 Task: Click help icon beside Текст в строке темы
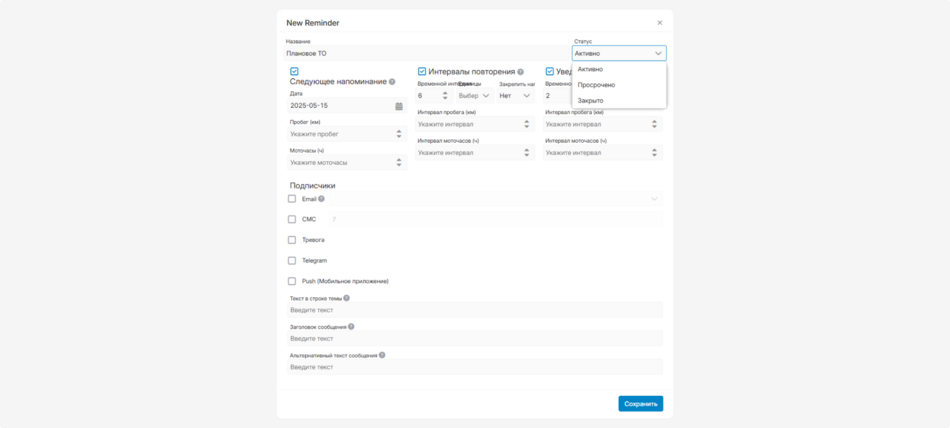pyautogui.click(x=346, y=298)
